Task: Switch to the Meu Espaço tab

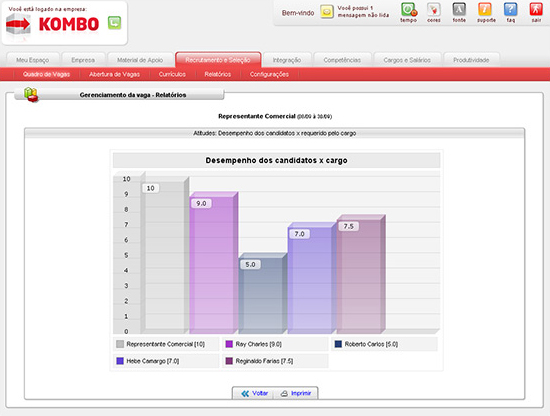Action: 33,60
